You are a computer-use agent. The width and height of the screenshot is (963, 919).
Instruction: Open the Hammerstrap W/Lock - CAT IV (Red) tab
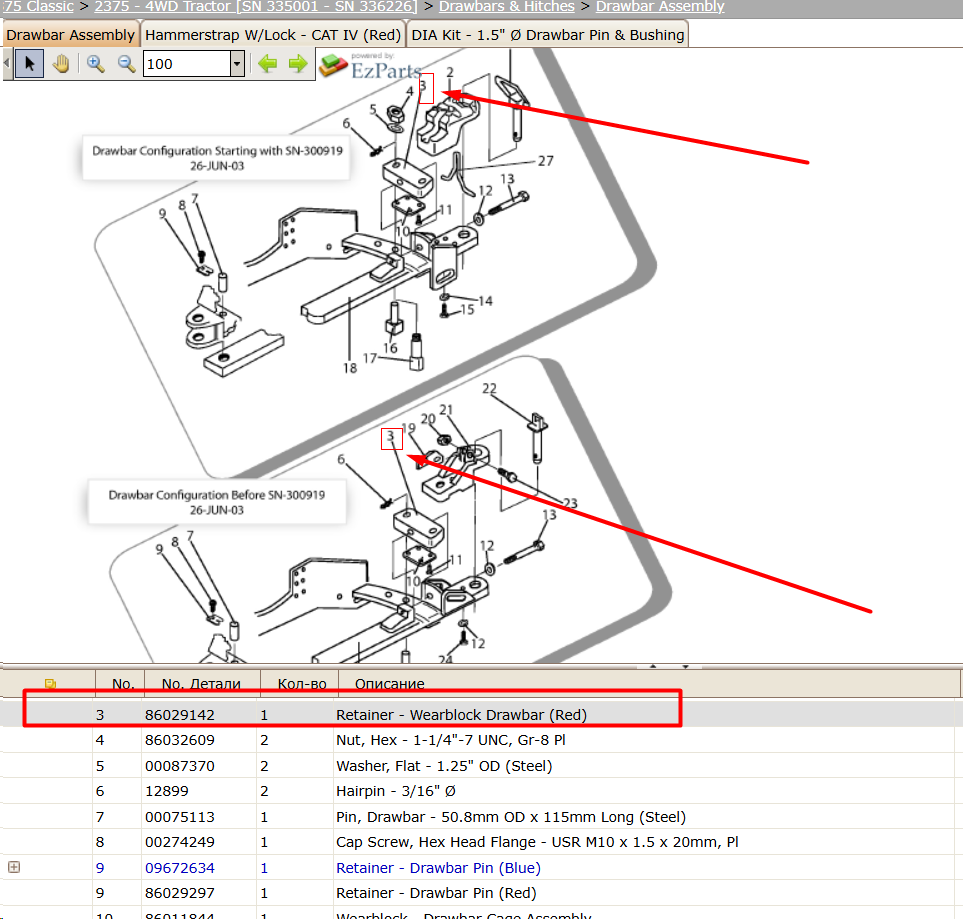coord(273,35)
